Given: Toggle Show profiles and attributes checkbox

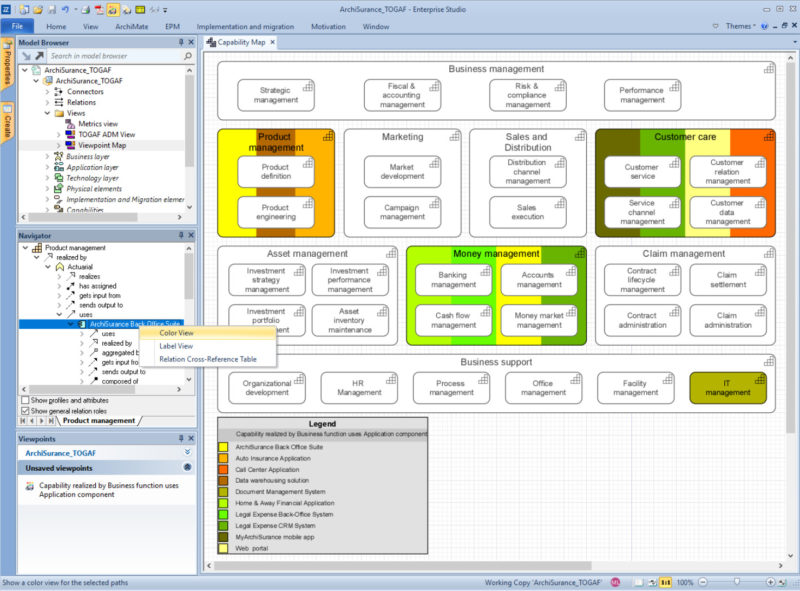Looking at the screenshot, I should coord(24,400).
